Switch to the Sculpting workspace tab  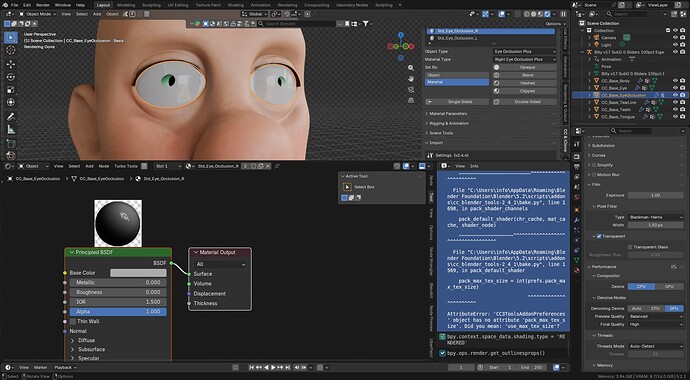coord(151,5)
